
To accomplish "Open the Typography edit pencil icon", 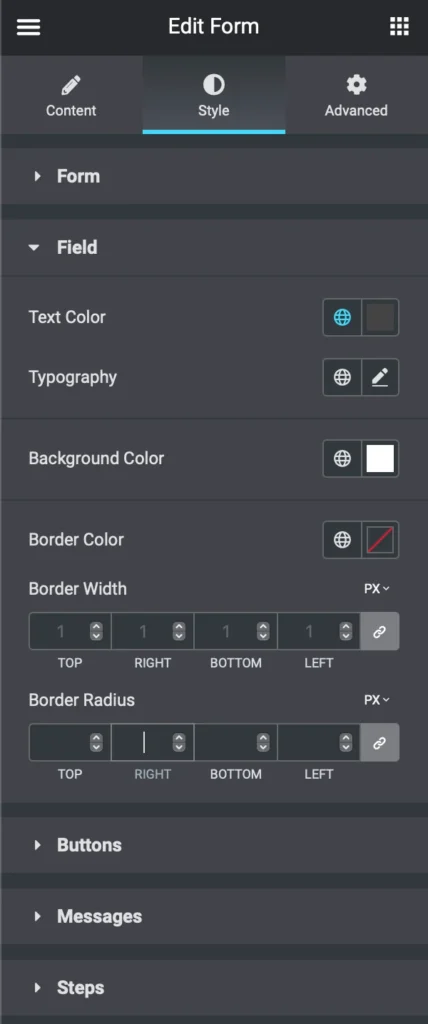I will [380, 377].
